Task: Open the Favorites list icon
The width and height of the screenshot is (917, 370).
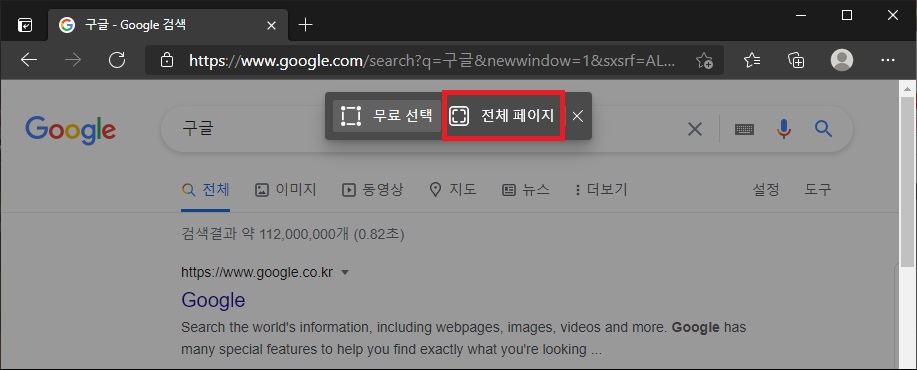Action: pyautogui.click(x=752, y=60)
